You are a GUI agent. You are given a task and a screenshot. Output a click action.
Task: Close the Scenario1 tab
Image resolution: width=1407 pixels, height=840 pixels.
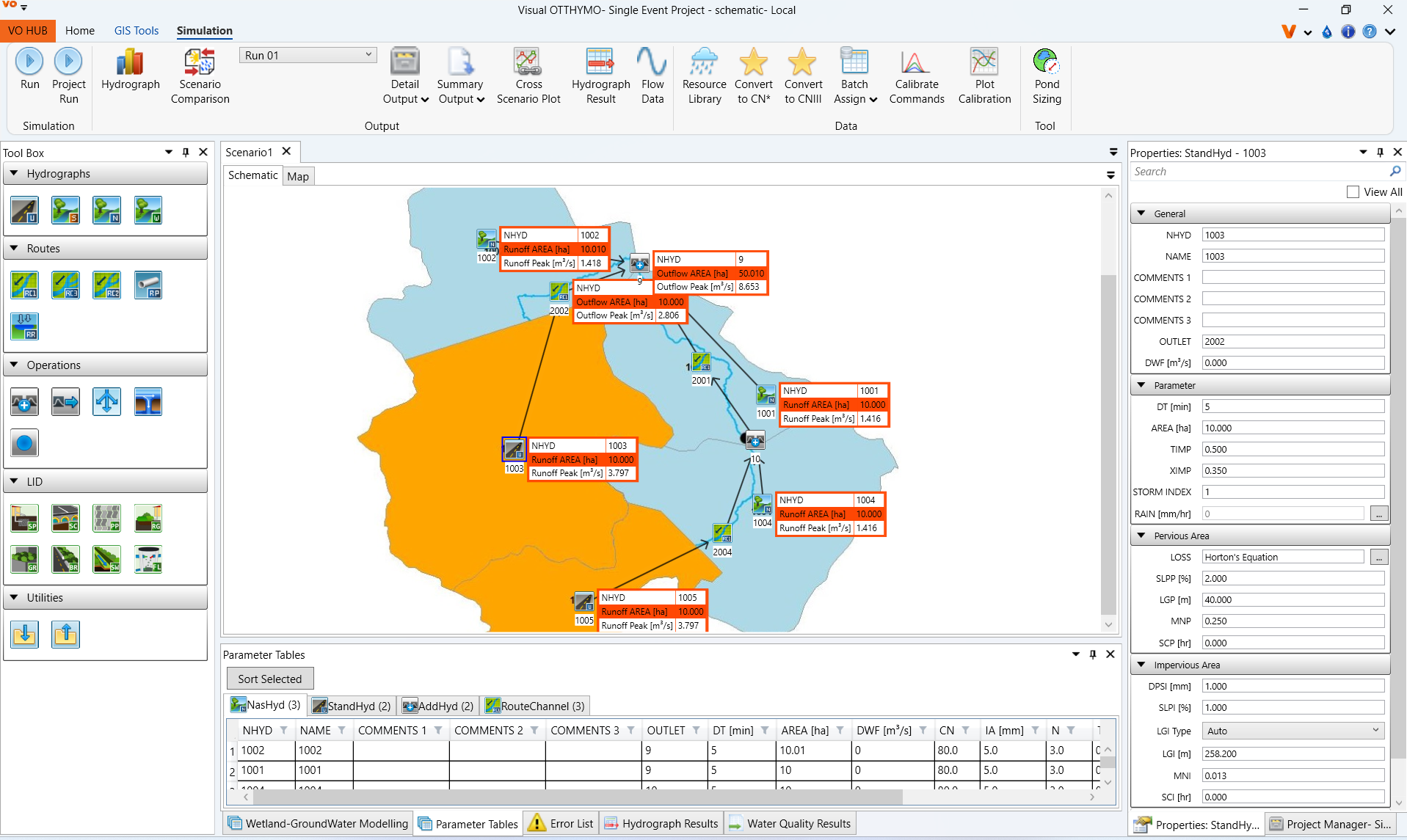[287, 151]
